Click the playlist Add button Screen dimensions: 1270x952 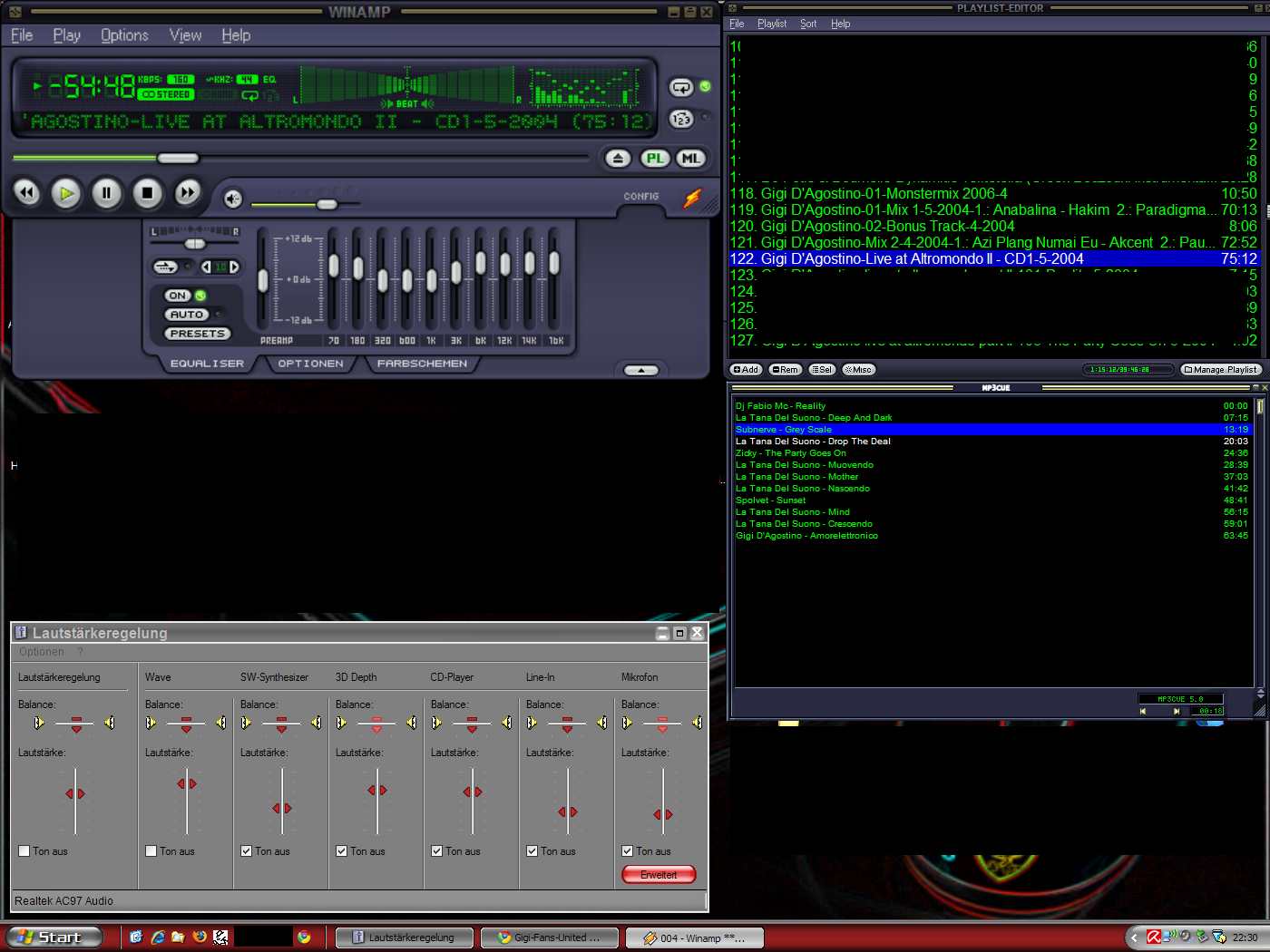(746, 369)
